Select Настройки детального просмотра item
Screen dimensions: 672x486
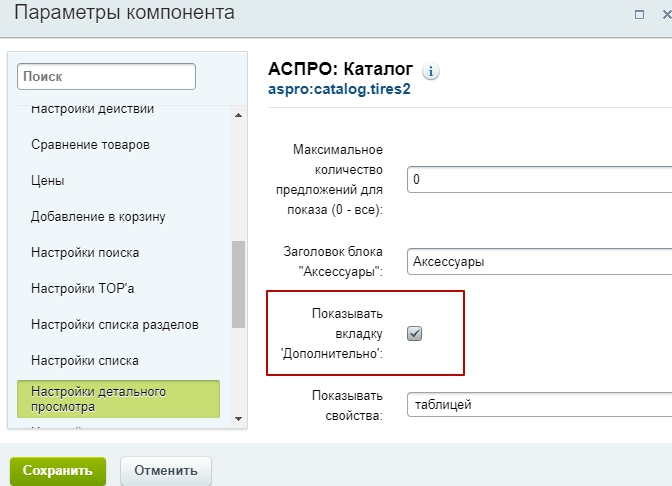point(118,399)
